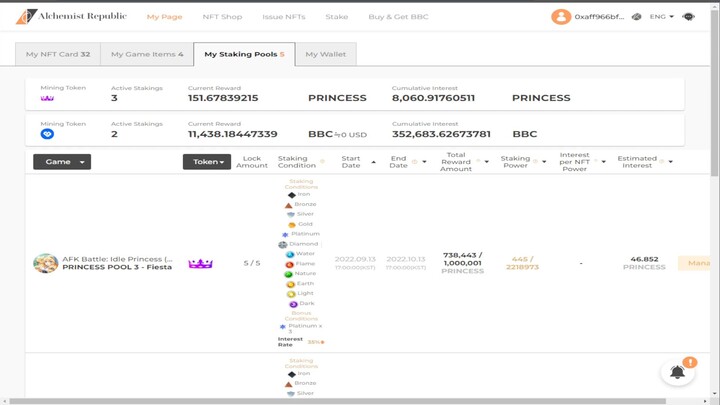The width and height of the screenshot is (720, 405).
Task: Open the Token filter dropdown
Action: [207, 162]
